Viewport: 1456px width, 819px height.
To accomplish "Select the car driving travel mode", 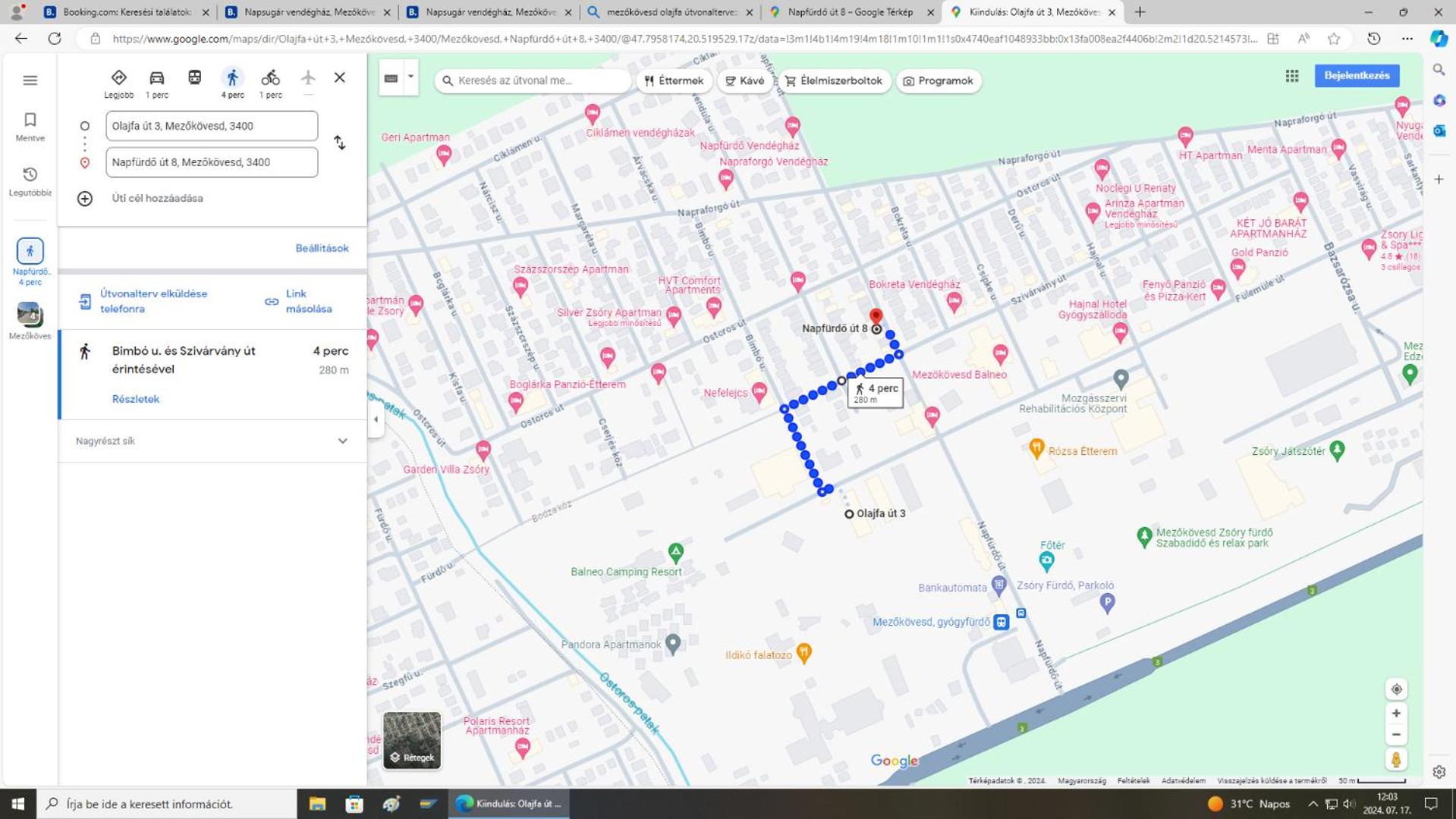I will click(157, 83).
